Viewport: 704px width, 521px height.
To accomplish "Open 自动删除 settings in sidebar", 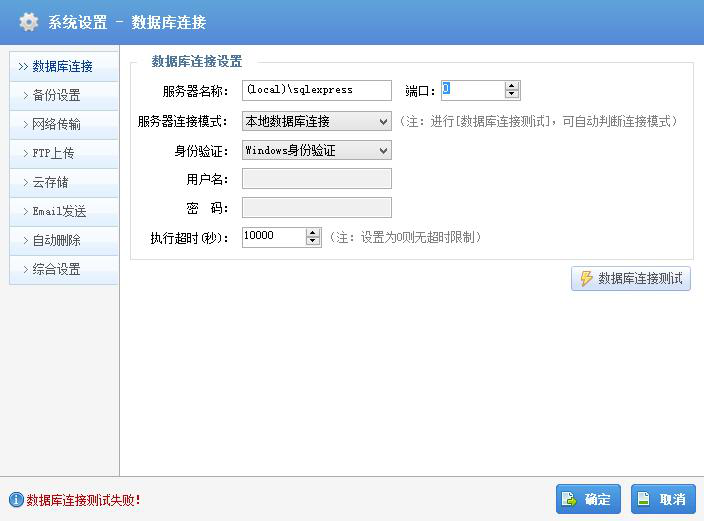I will tap(64, 241).
